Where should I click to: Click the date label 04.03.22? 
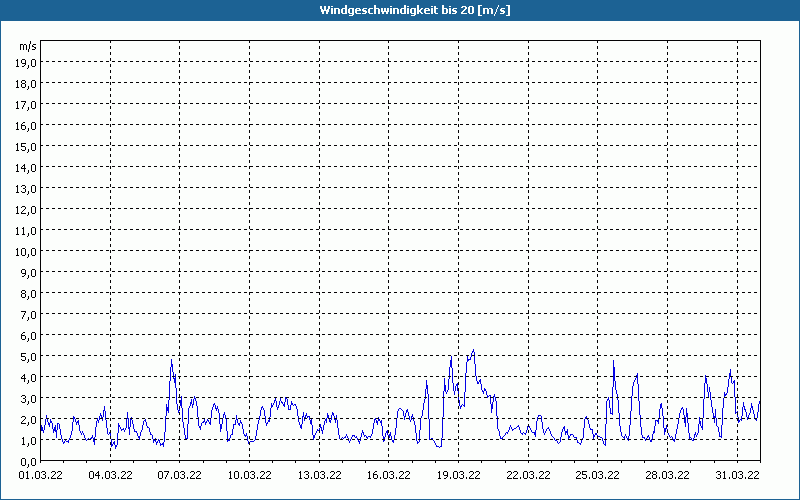[x=110, y=475]
